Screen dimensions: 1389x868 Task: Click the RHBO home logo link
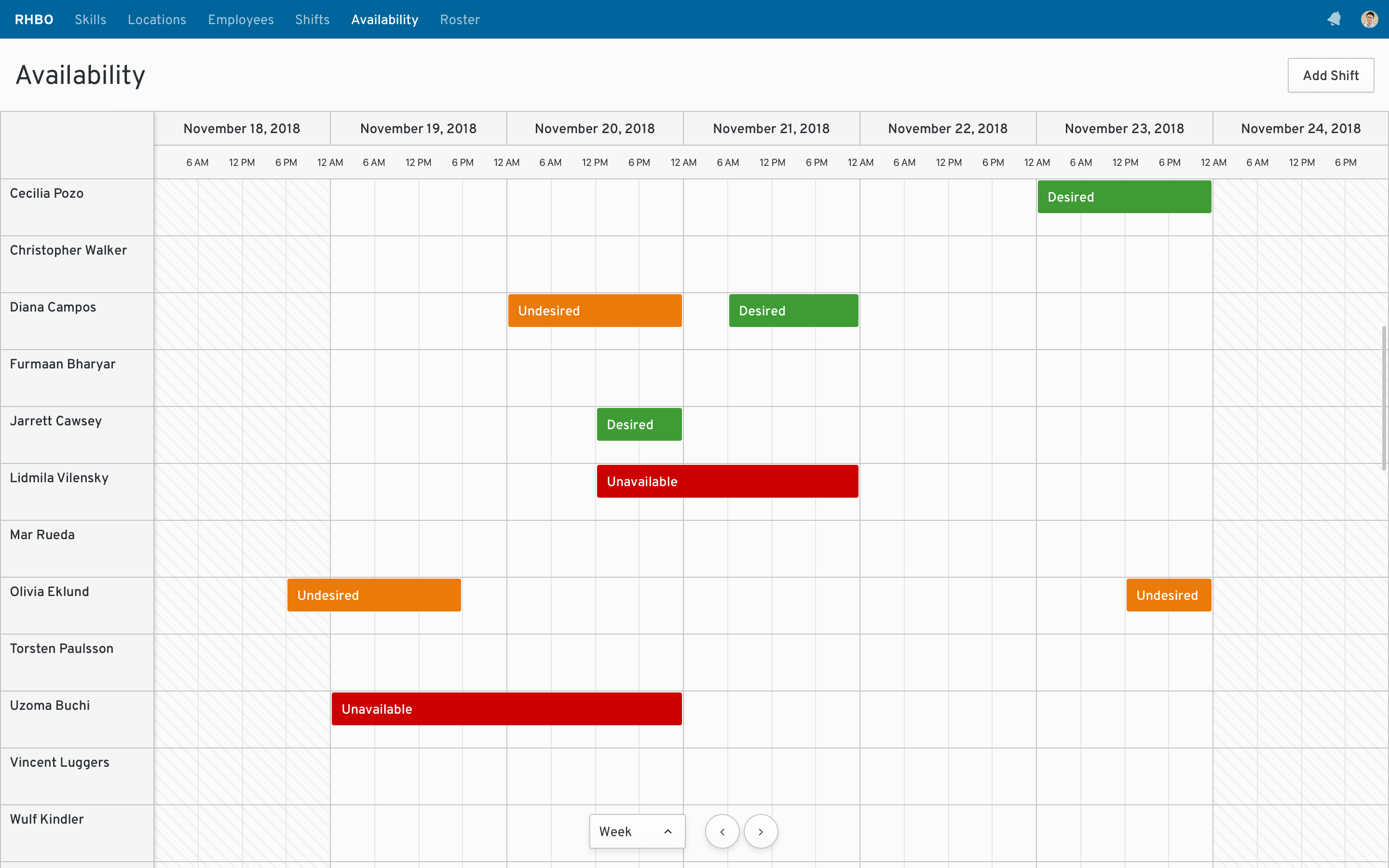(34, 19)
